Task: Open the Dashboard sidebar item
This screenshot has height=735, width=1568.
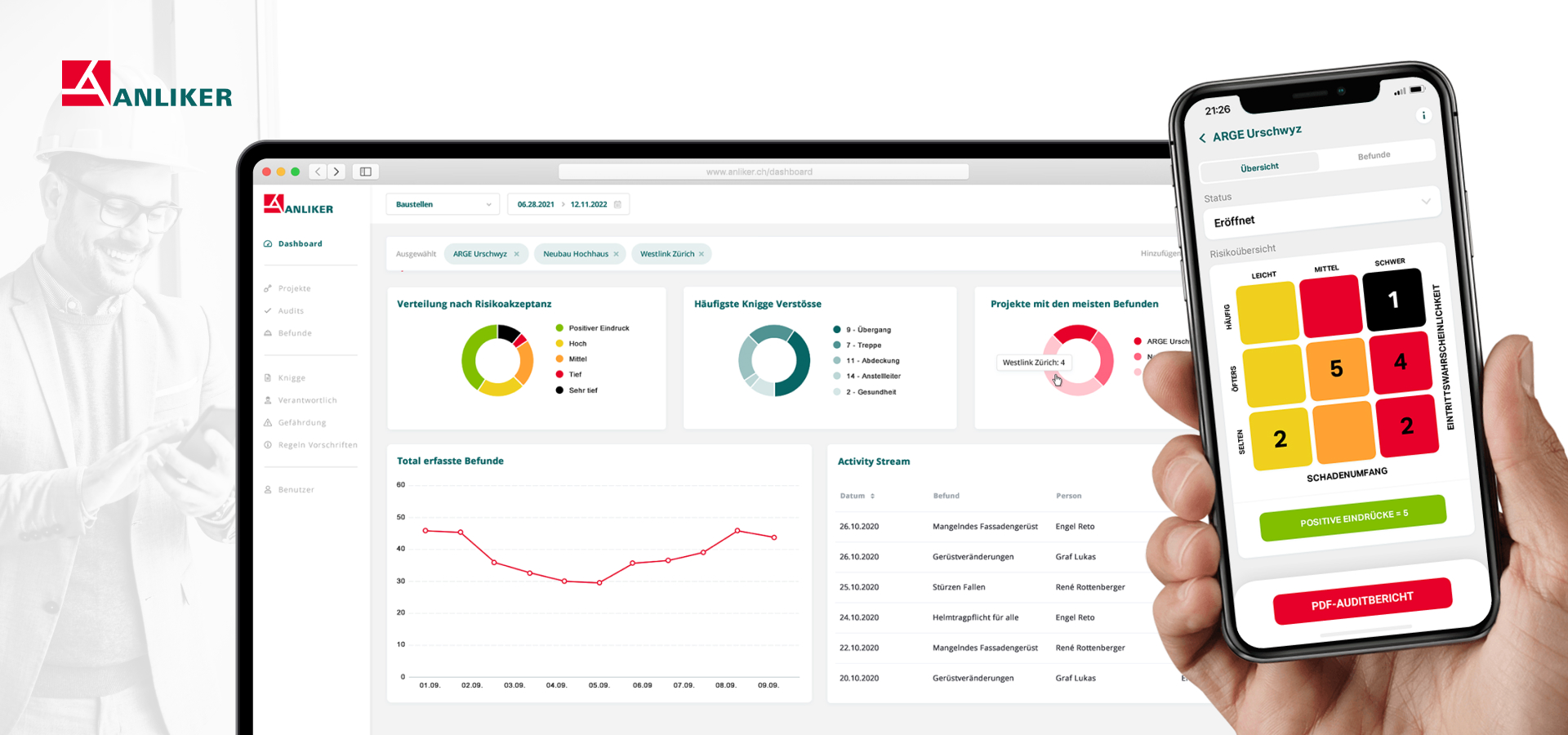Action: [293, 243]
